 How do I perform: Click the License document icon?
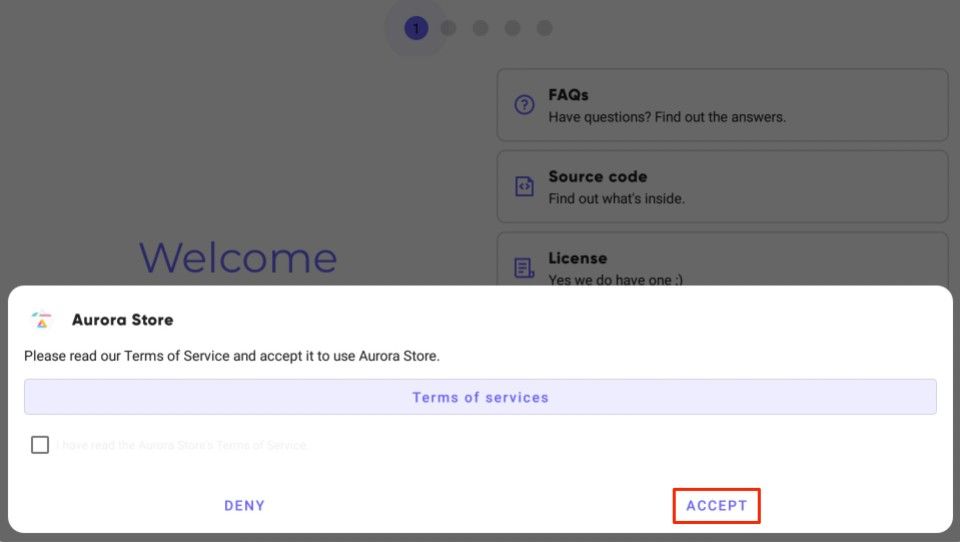[524, 268]
